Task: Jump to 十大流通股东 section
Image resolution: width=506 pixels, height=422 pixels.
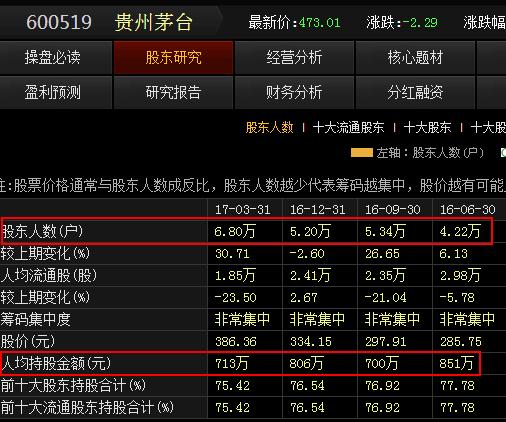Action: [x=349, y=128]
